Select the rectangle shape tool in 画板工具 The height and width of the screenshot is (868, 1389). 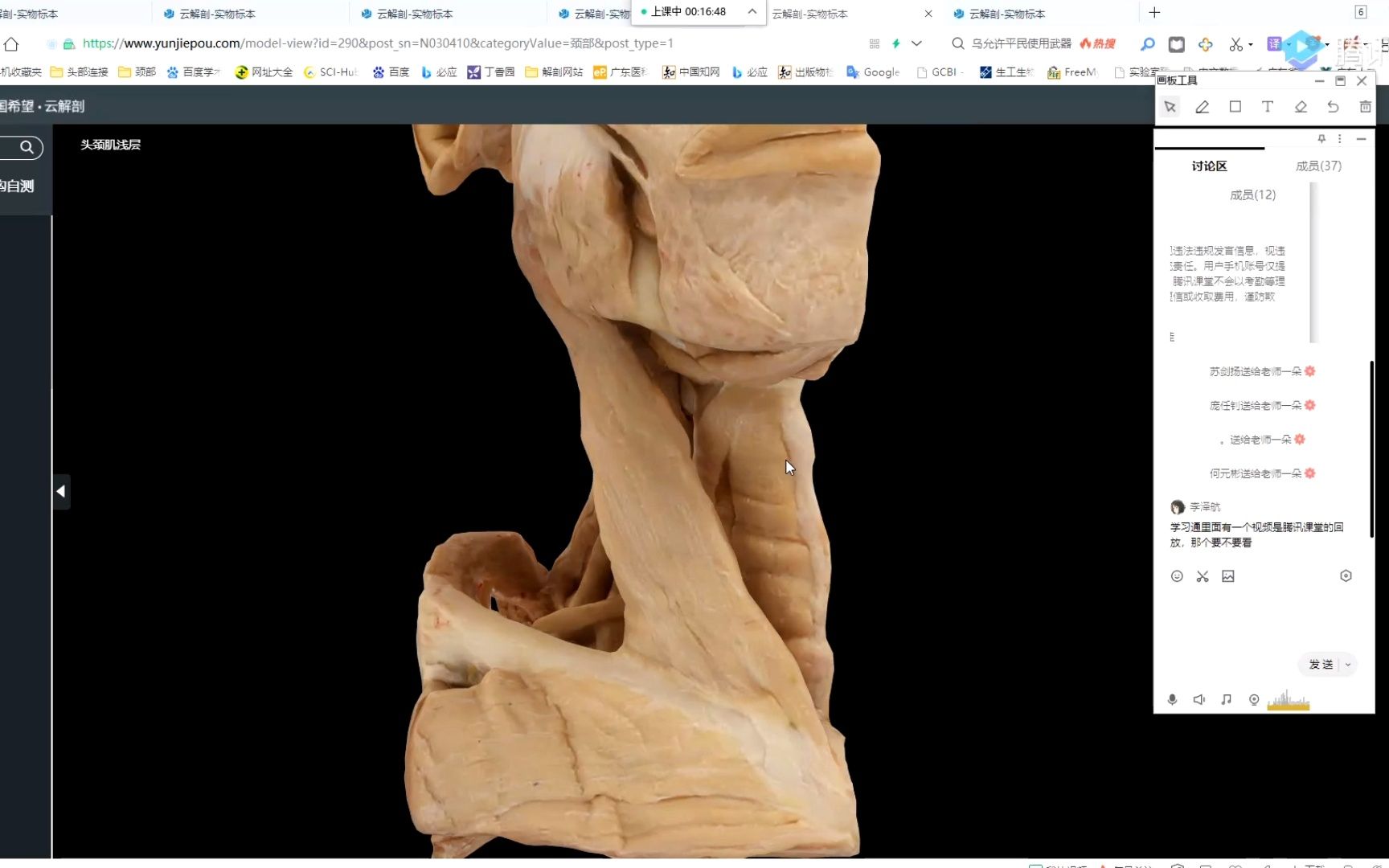pos(1235,107)
